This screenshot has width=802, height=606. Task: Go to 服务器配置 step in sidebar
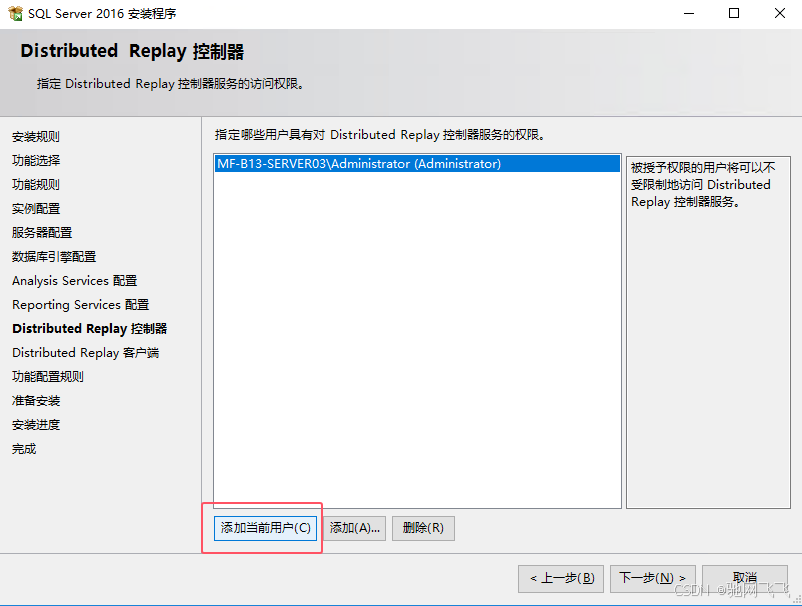tap(42, 233)
